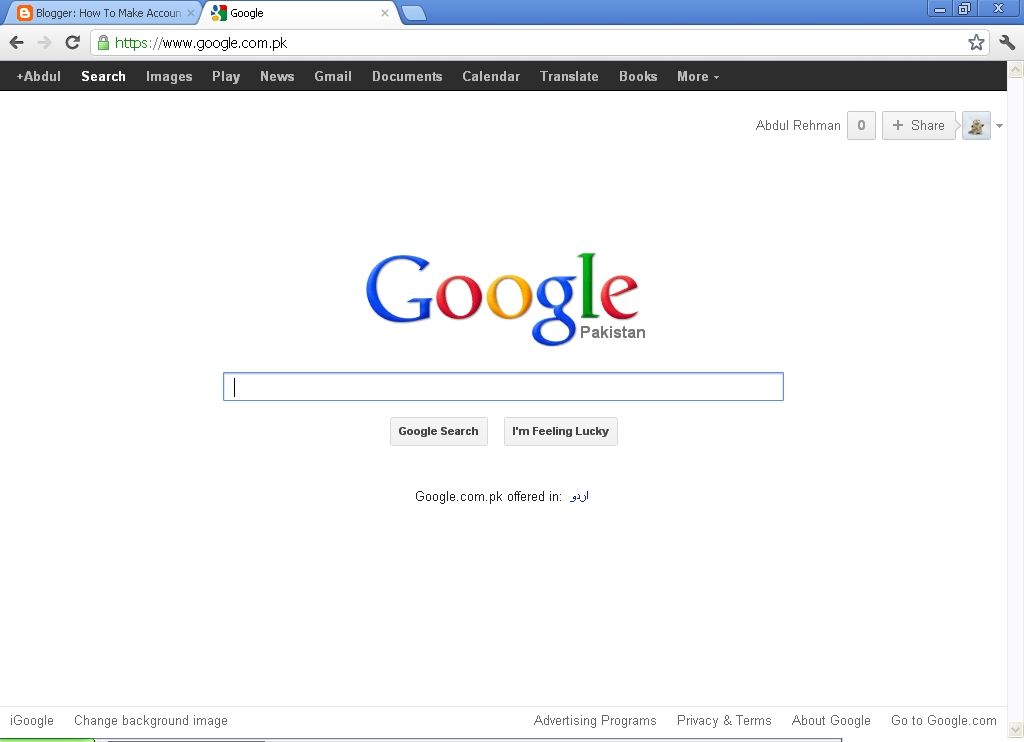Screen dimensions: 1024x742
Task: Open the notifications counter showing 0
Action: (861, 125)
